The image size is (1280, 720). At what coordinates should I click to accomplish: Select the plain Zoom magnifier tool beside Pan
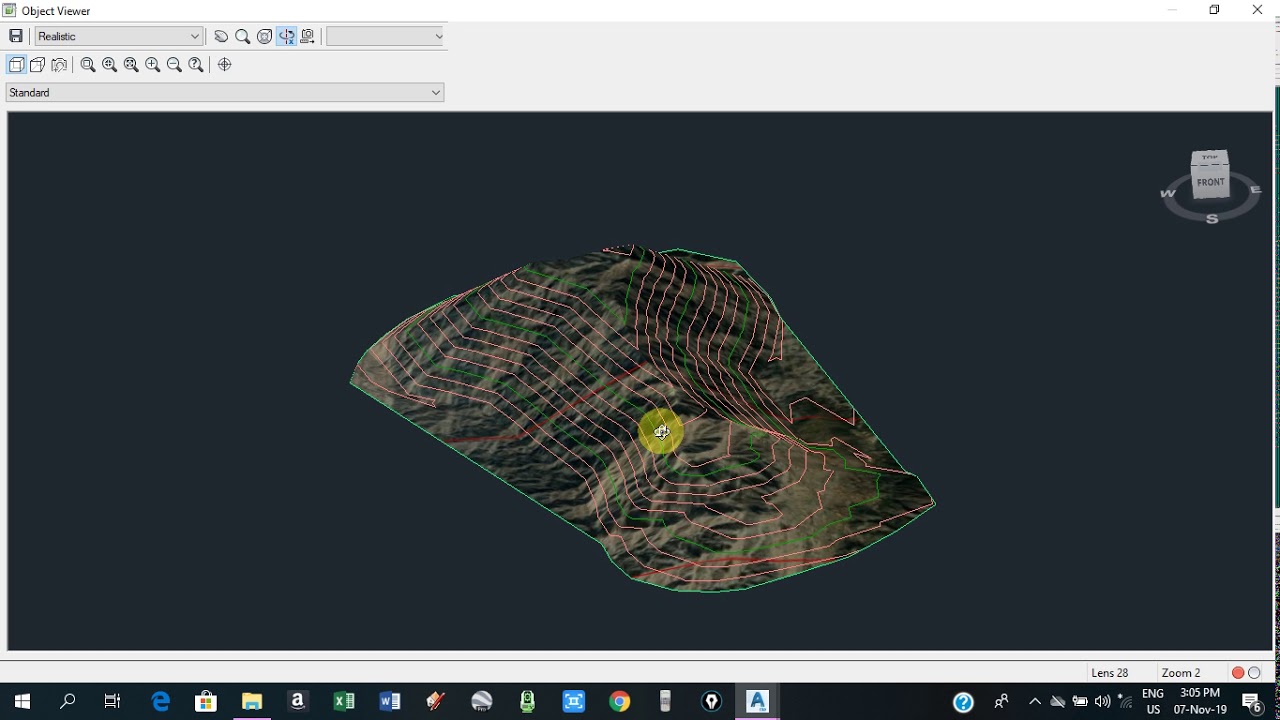click(x=242, y=36)
